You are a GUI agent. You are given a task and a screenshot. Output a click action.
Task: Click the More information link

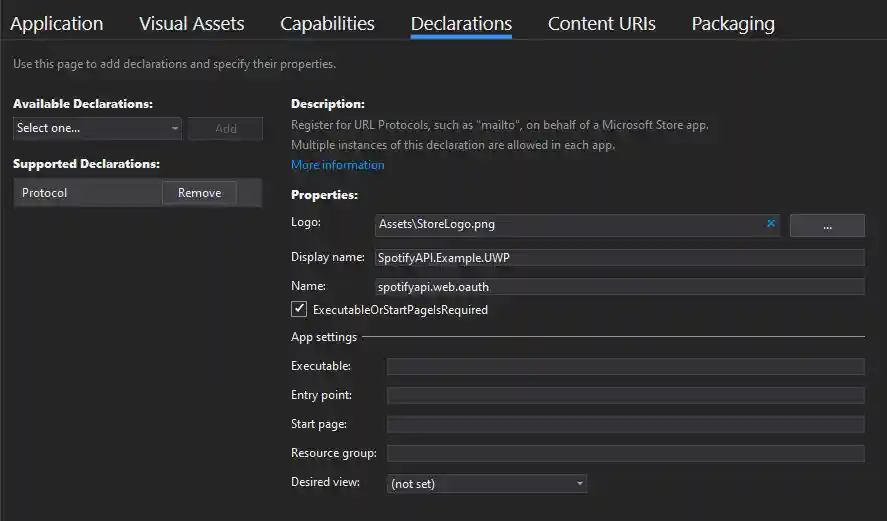(x=337, y=165)
